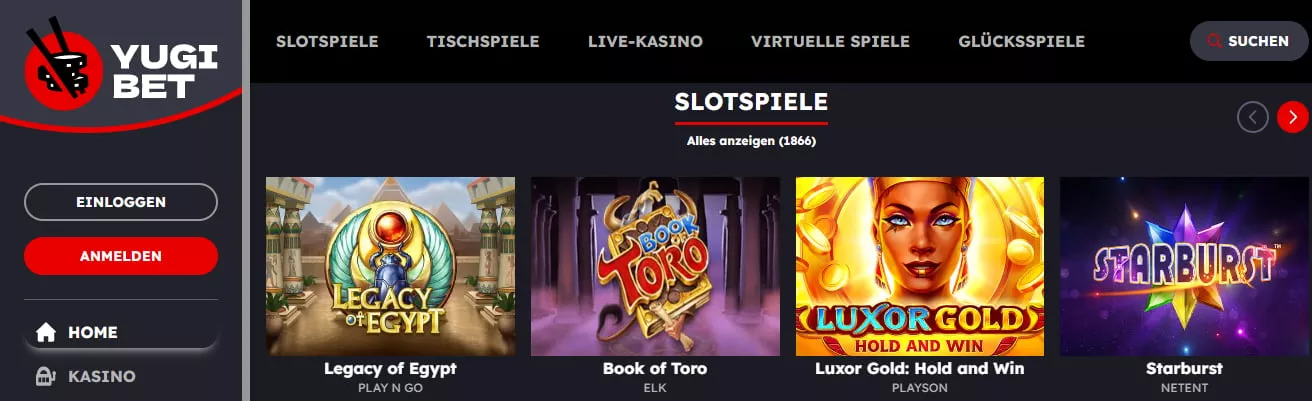Click the magnifier icon in Suchen
The image size is (1312, 401).
[1215, 41]
